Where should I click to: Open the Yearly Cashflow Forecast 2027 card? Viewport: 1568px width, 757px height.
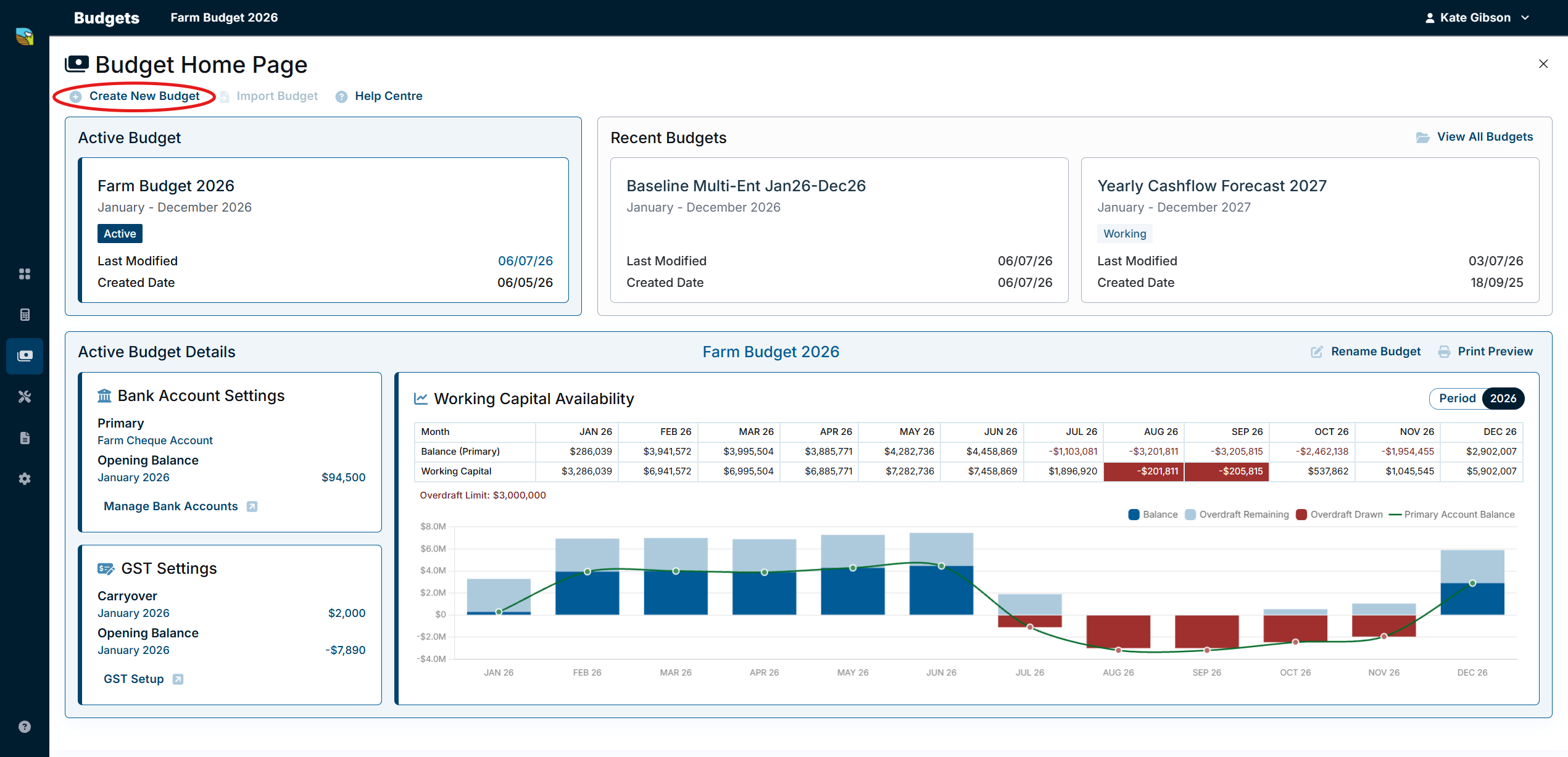pos(1310,230)
